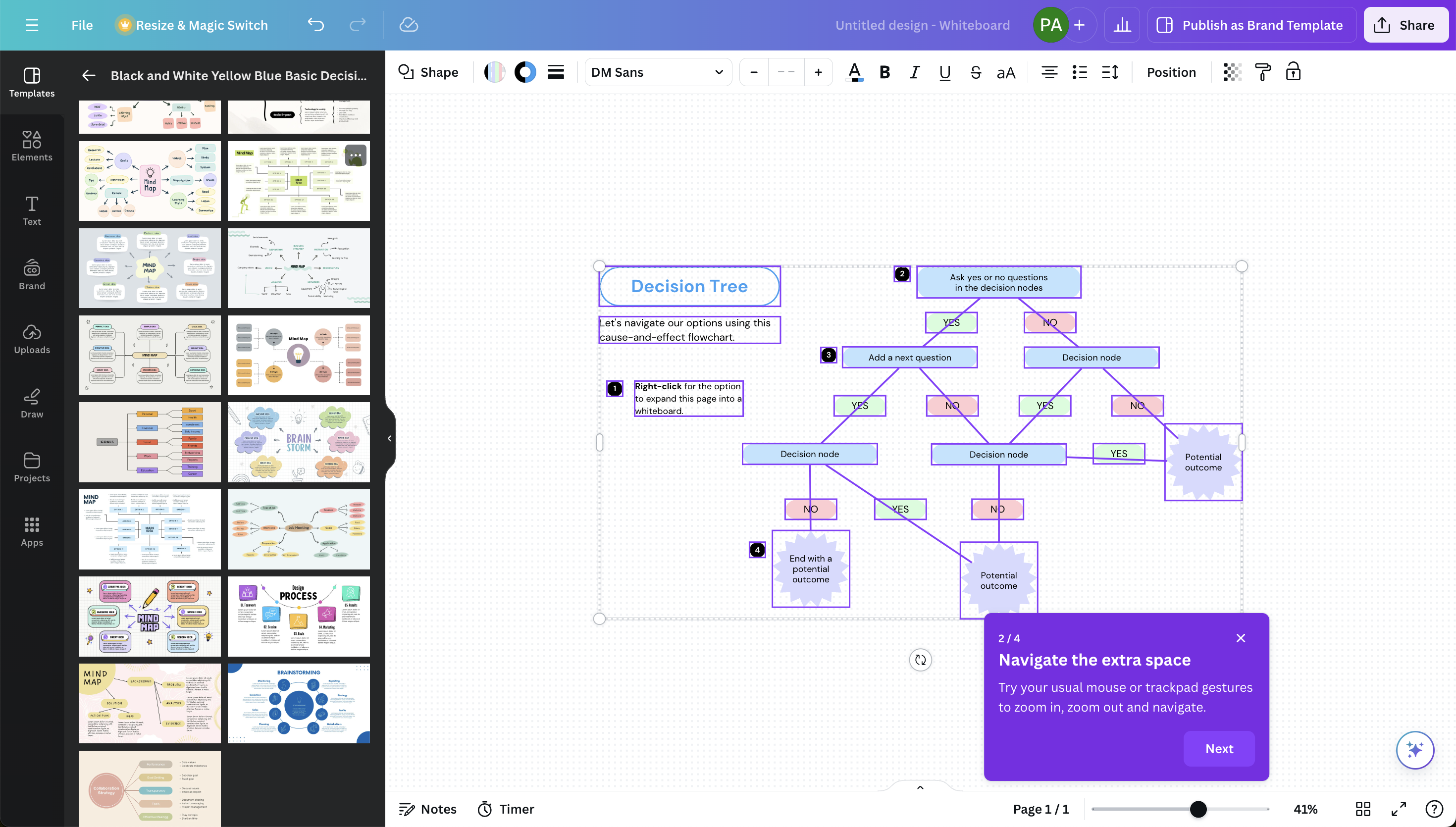This screenshot has height=827, width=1456.
Task: Go back from template panel
Action: point(89,76)
